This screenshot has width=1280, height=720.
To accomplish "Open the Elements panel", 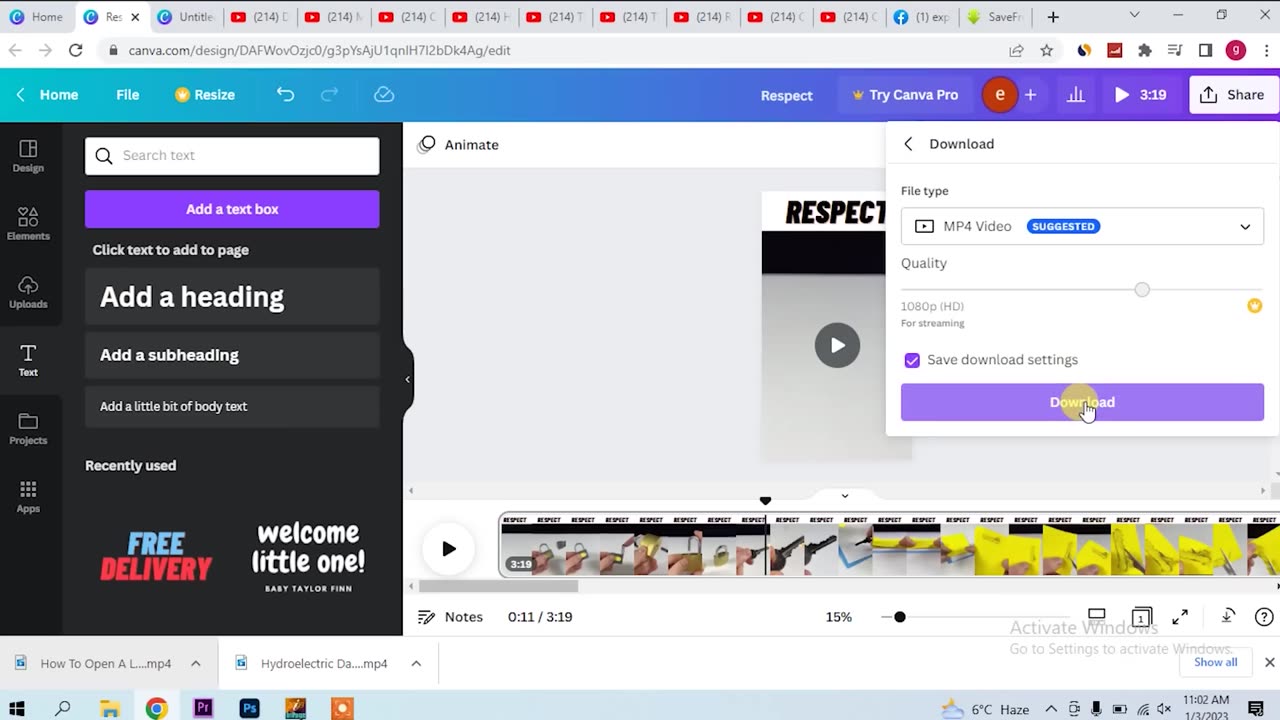I will point(28,224).
